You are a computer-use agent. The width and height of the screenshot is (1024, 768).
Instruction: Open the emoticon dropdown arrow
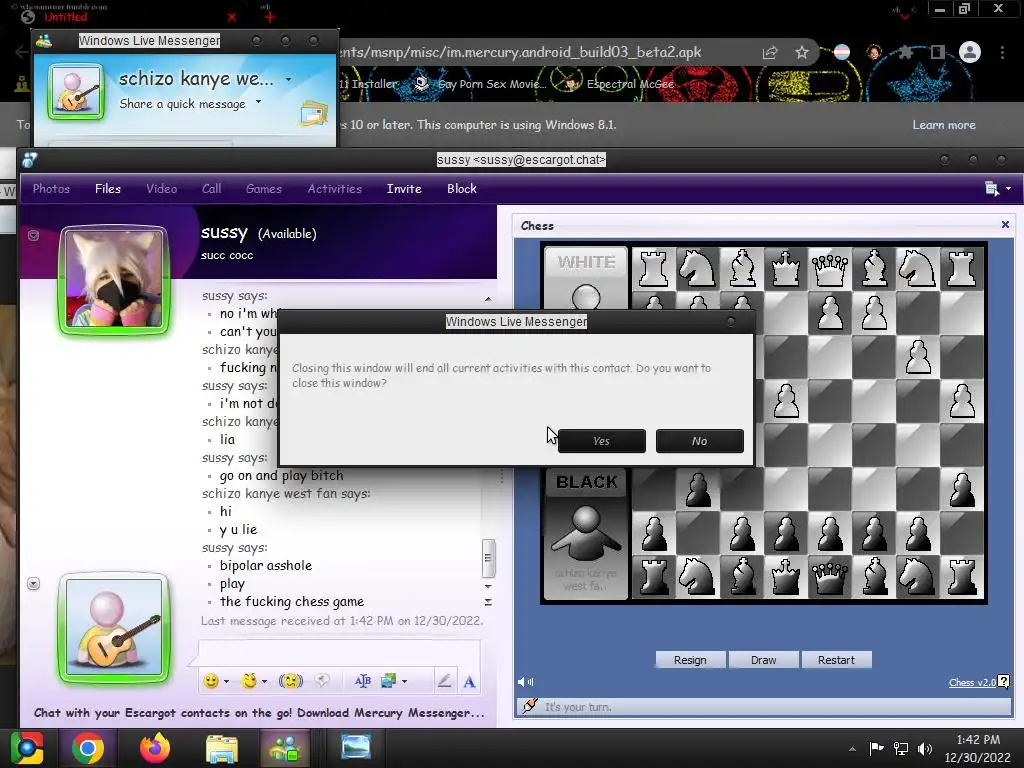click(x=227, y=681)
